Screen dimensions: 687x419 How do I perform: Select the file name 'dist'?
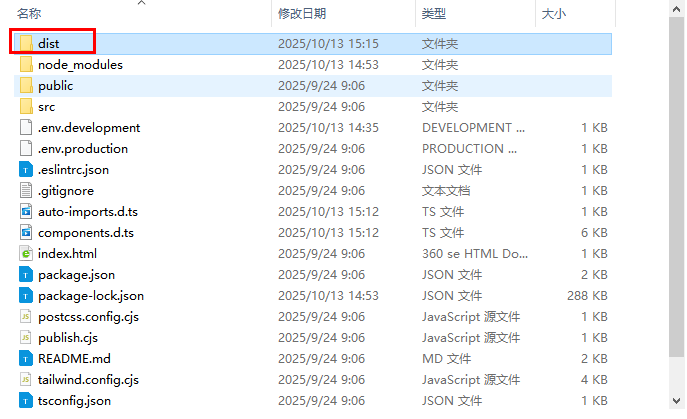click(48, 43)
